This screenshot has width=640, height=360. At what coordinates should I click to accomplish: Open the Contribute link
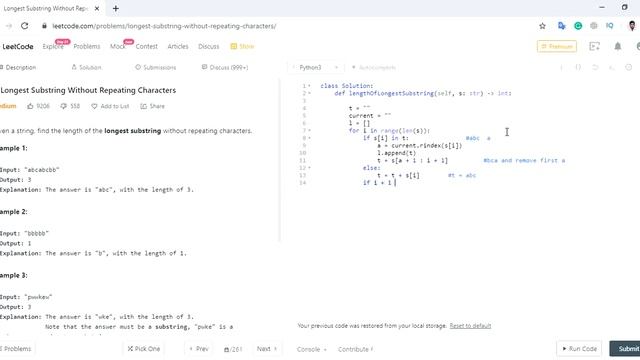pyautogui.click(x=356, y=349)
